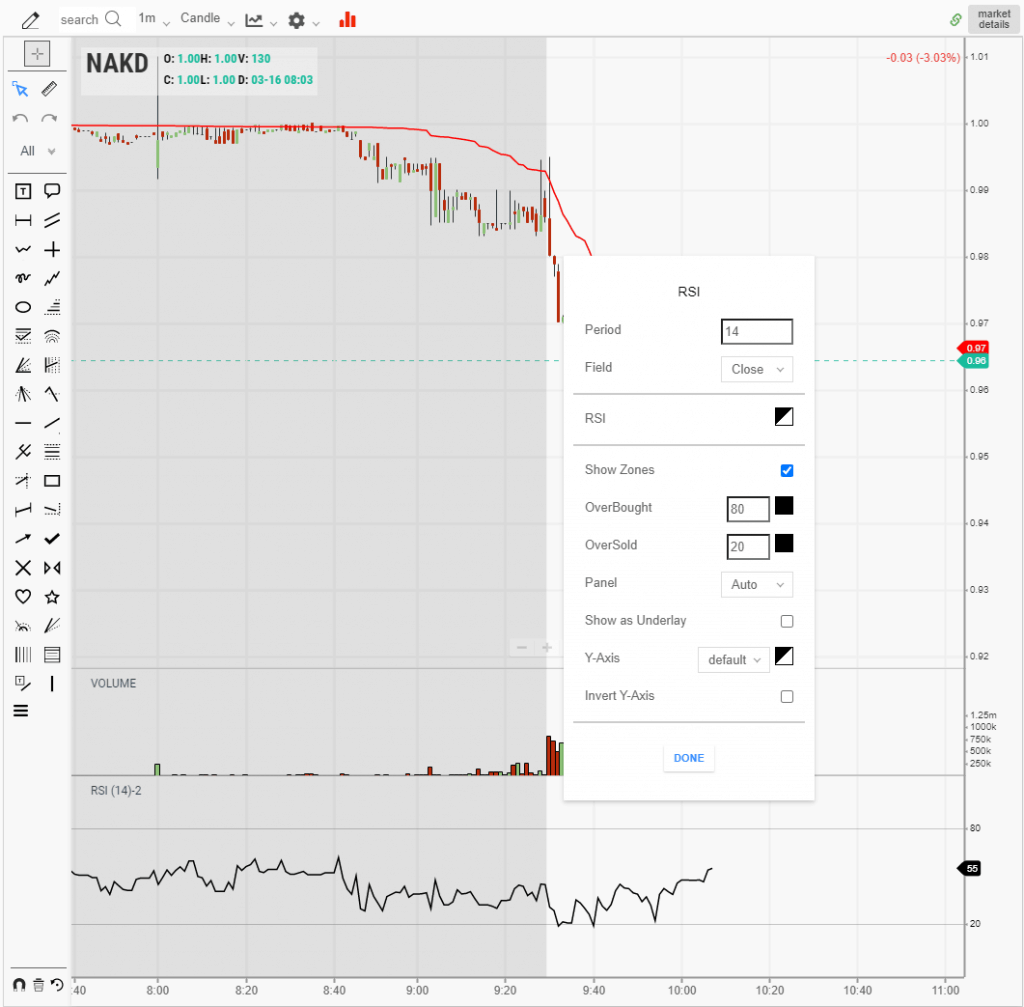The width and height of the screenshot is (1024, 1007).
Task: Select the Arrow drawing tool
Action: (22, 538)
